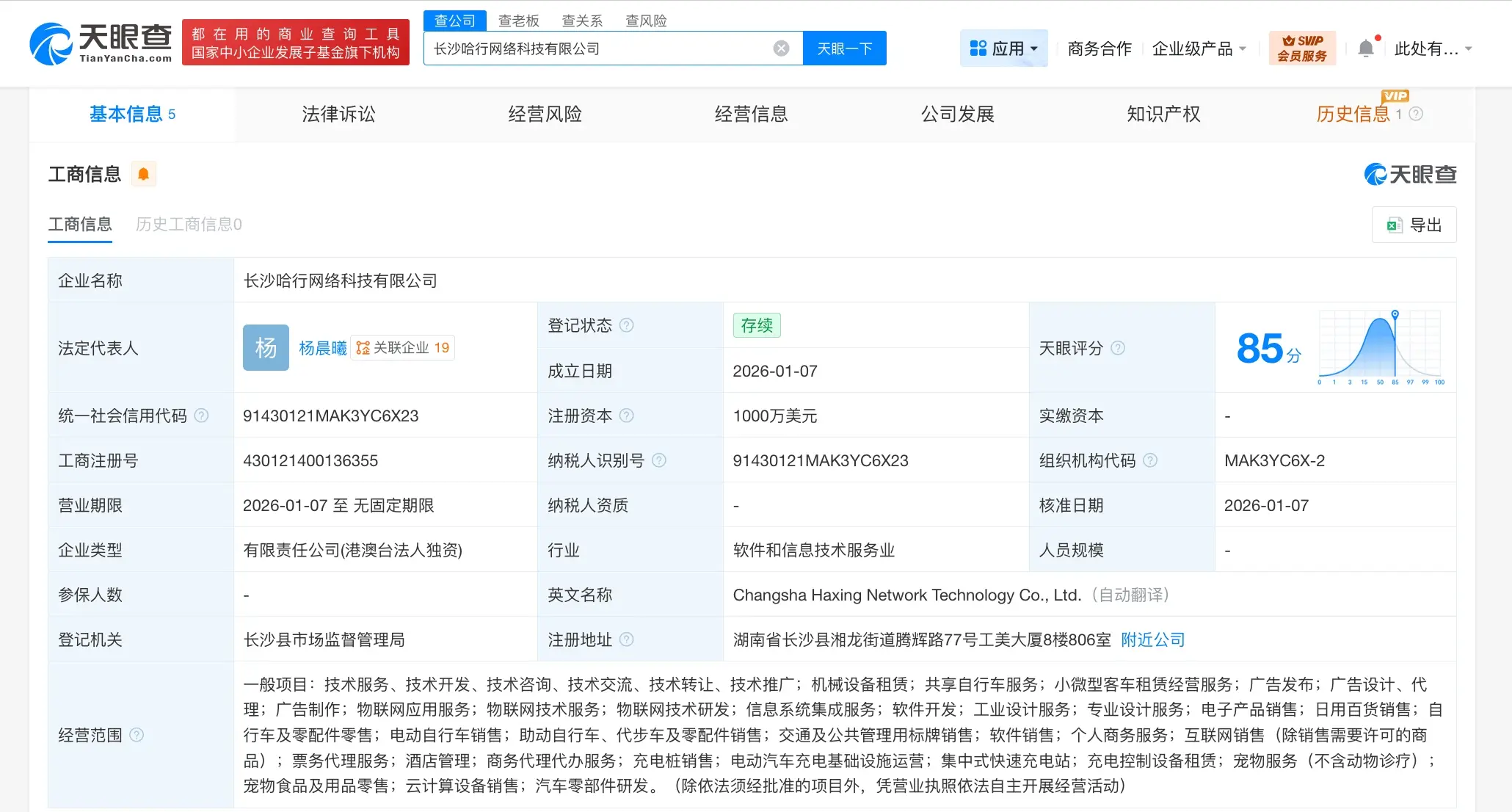The image size is (1512, 812).
Task: Clear the search box using the X icon
Action: point(780,48)
